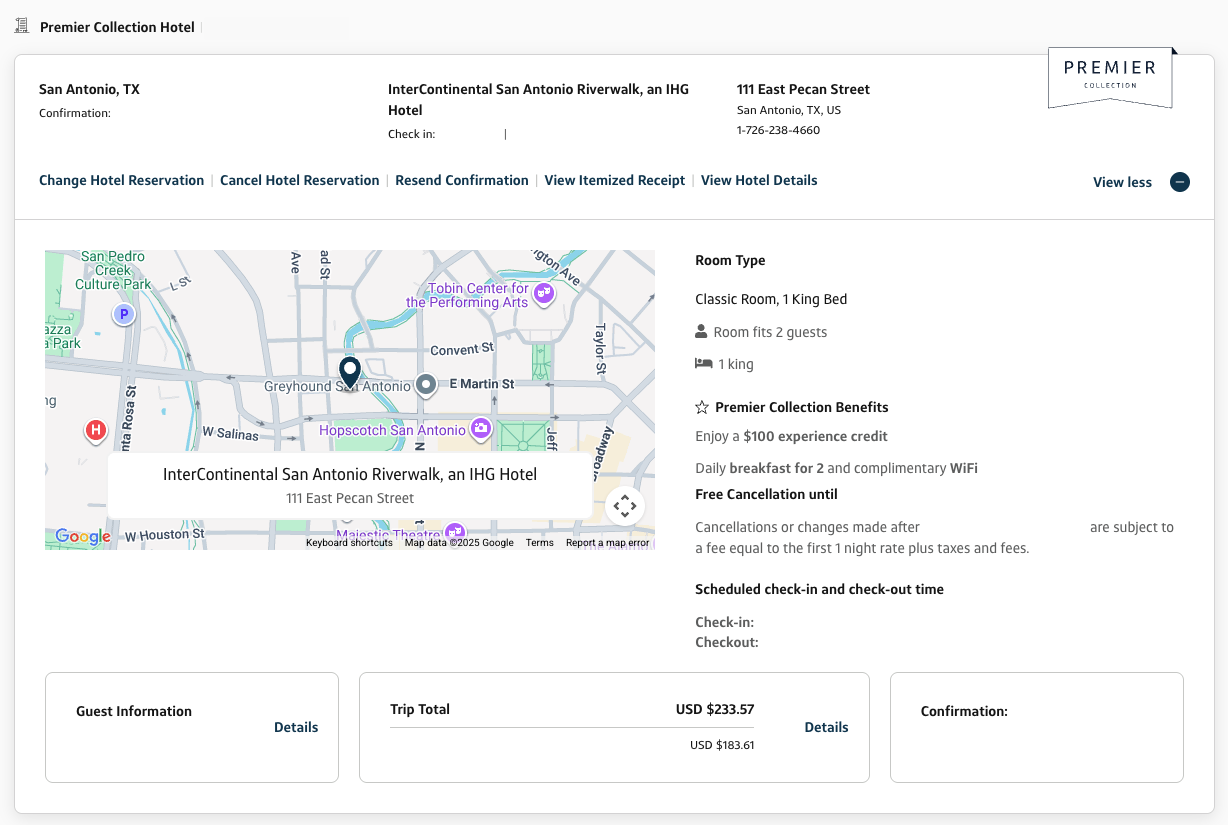
Task: Click the hotel building icon beside Premier Collection Hotel
Action: (x=22, y=26)
